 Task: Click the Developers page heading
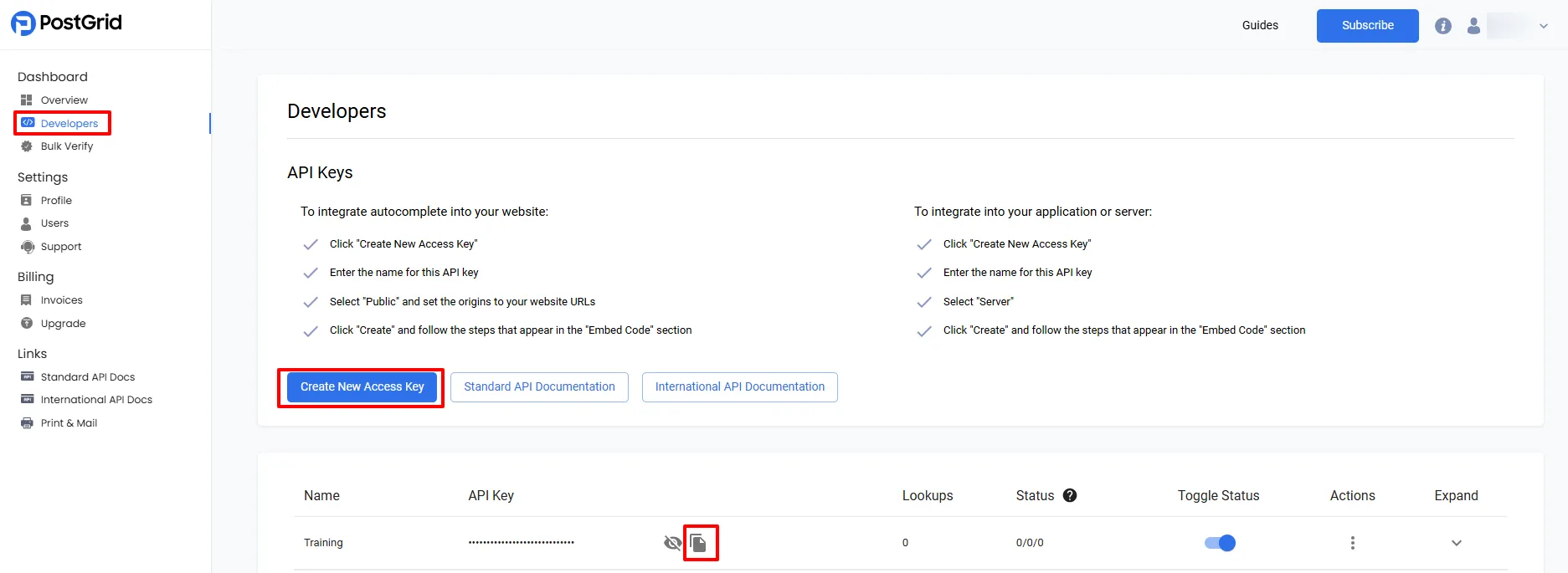pos(337,111)
